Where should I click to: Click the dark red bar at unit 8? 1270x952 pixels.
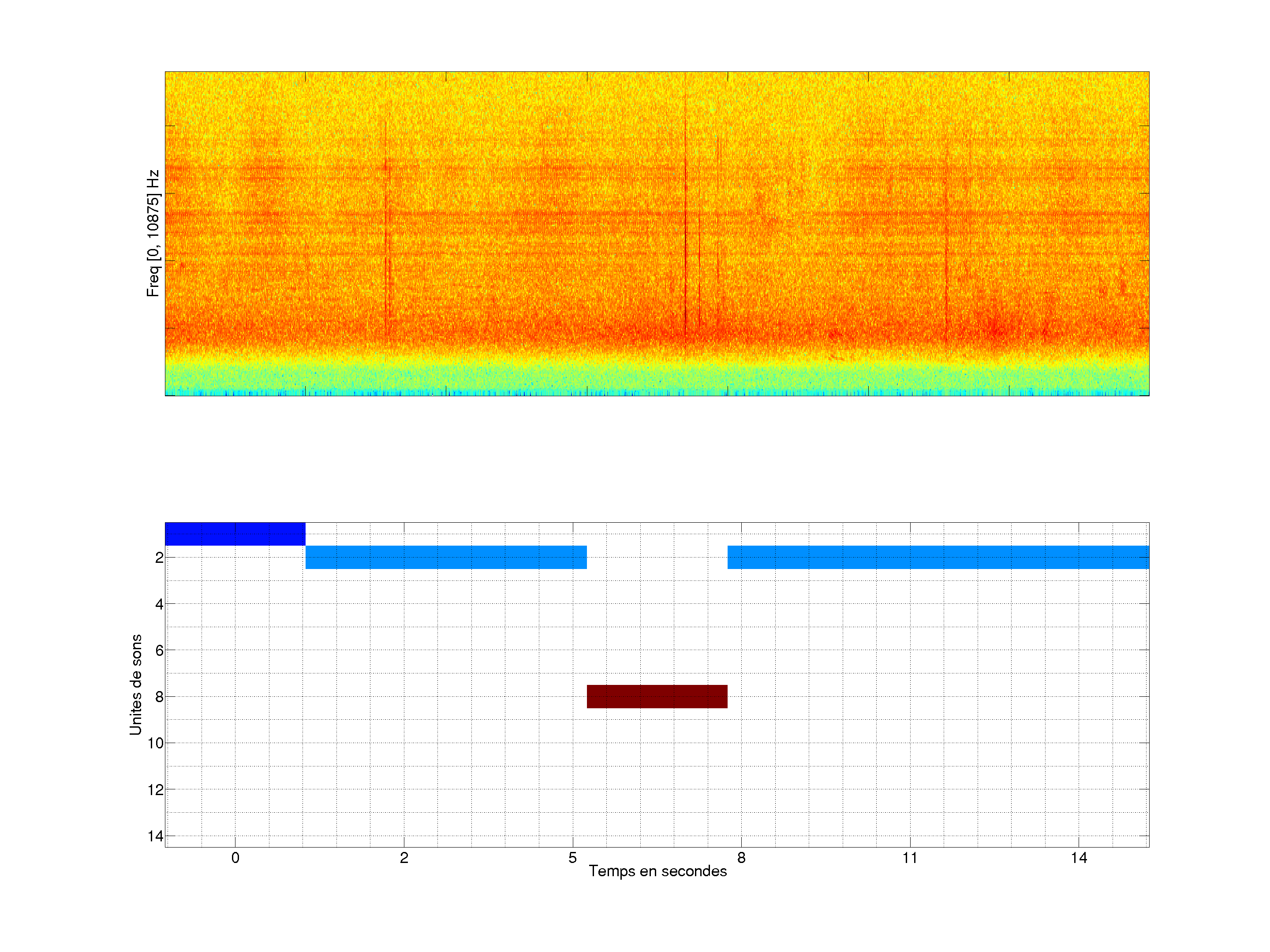pos(657,696)
